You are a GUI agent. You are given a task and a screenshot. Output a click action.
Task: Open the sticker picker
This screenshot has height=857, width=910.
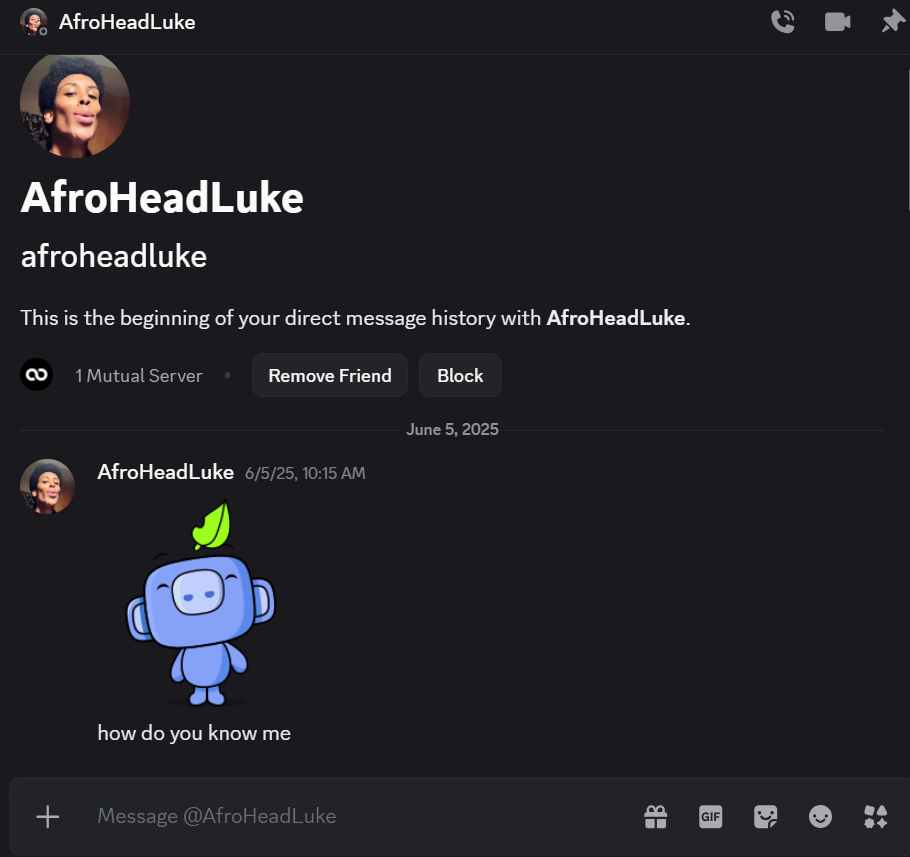[x=765, y=816]
